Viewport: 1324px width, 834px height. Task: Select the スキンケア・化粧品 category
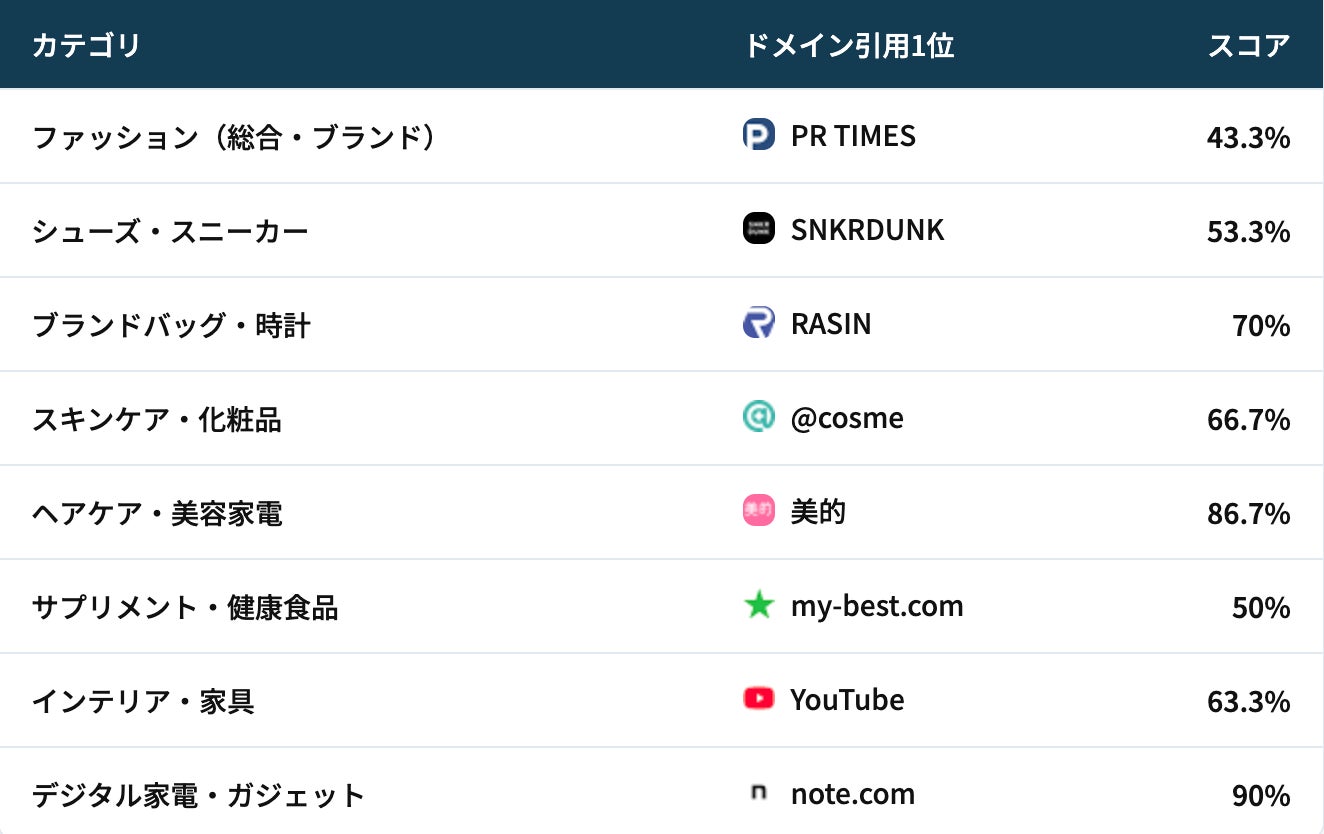[x=156, y=419]
